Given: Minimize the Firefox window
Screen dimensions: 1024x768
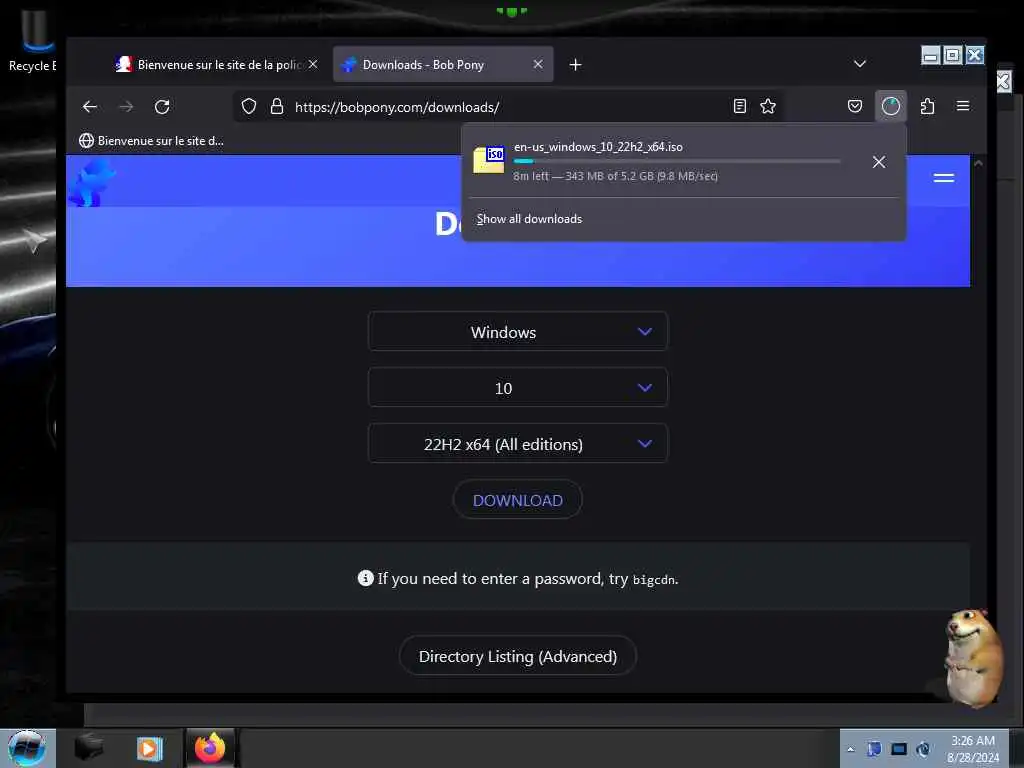Looking at the screenshot, I should [931, 56].
